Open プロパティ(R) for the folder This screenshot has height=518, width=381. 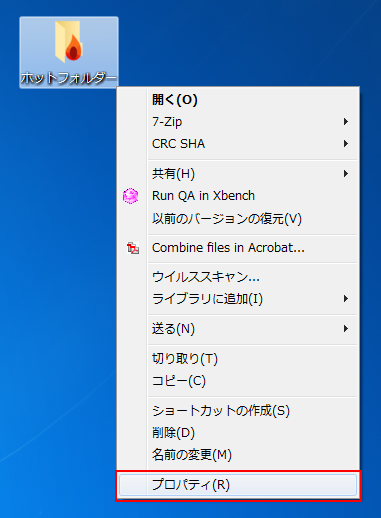coord(238,485)
